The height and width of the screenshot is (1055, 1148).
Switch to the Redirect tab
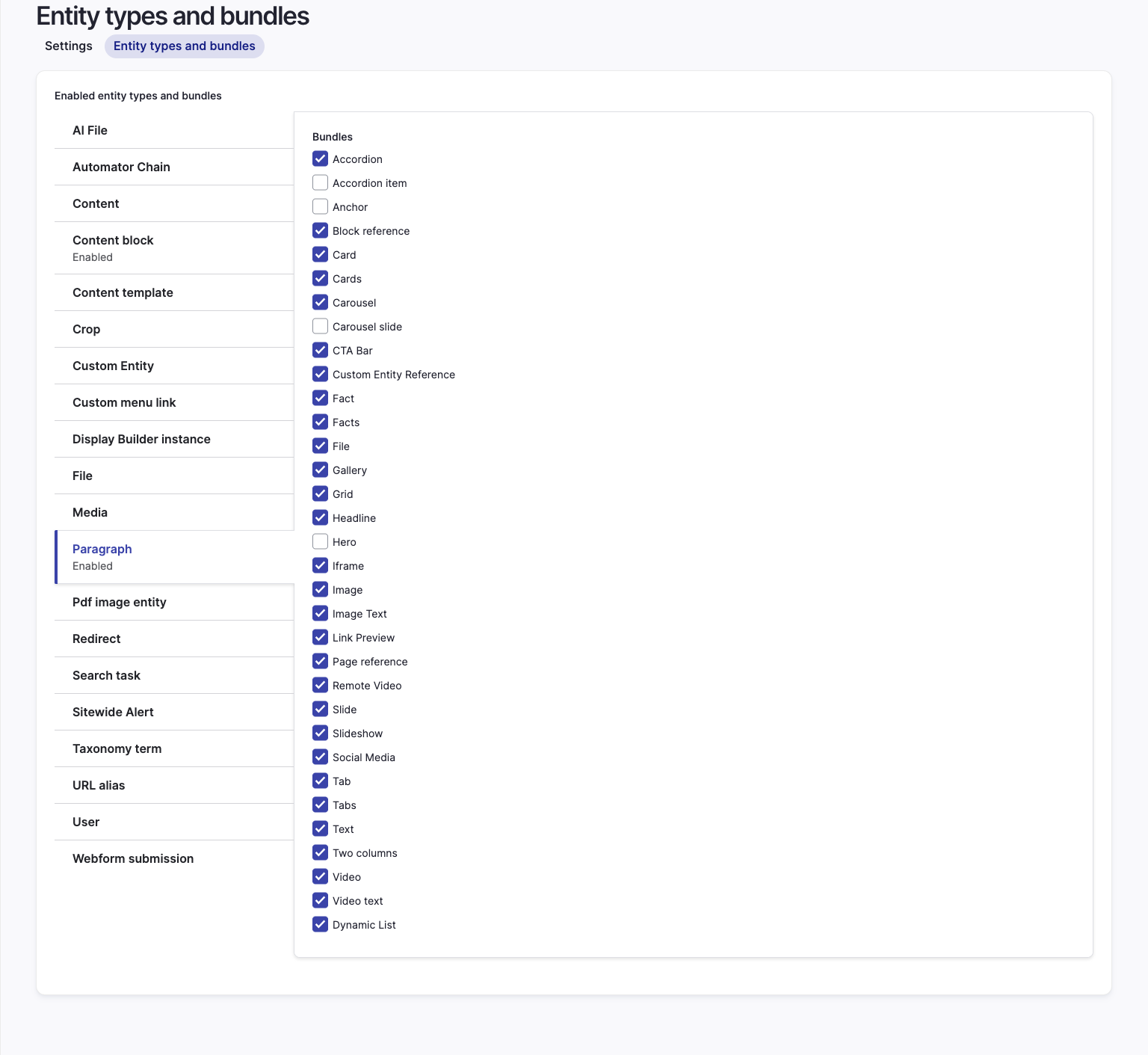(x=174, y=639)
